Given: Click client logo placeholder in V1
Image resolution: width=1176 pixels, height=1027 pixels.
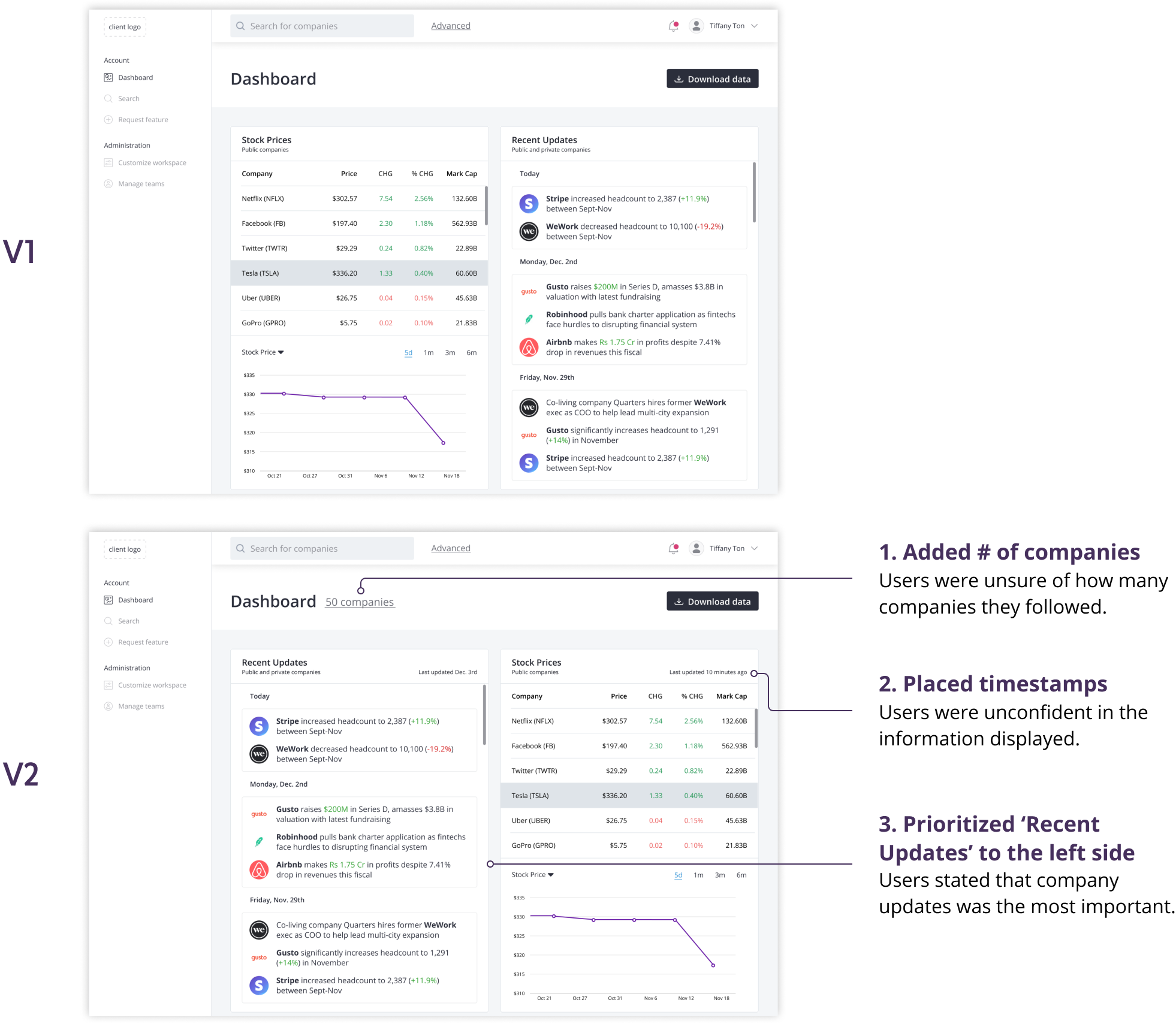Looking at the screenshot, I should 125,27.
